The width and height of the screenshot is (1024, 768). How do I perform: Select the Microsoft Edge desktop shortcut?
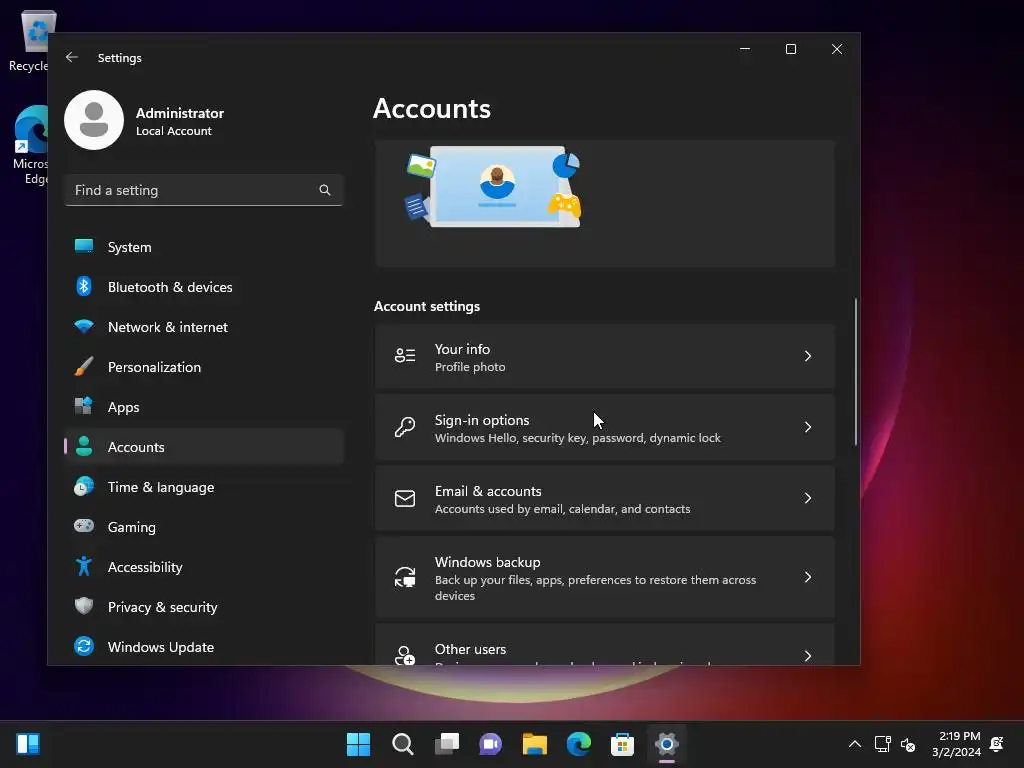(x=30, y=145)
